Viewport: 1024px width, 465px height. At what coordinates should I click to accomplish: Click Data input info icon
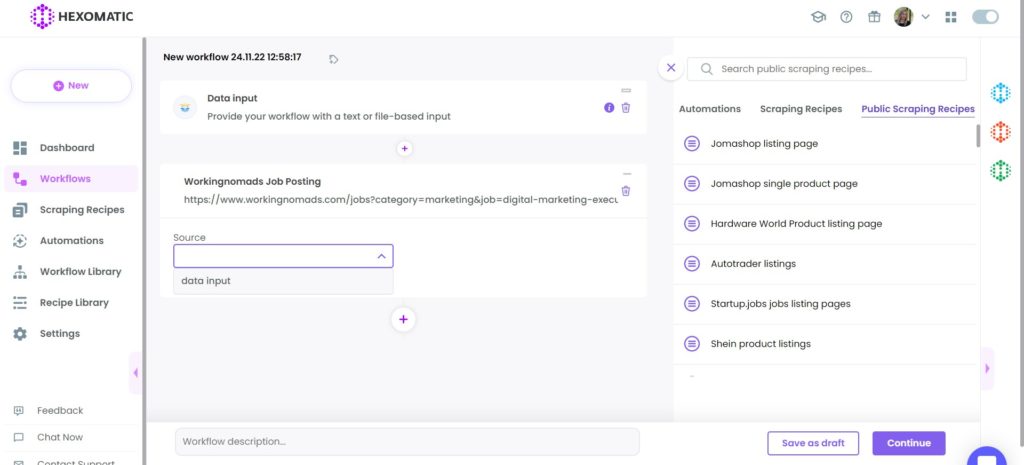click(609, 108)
